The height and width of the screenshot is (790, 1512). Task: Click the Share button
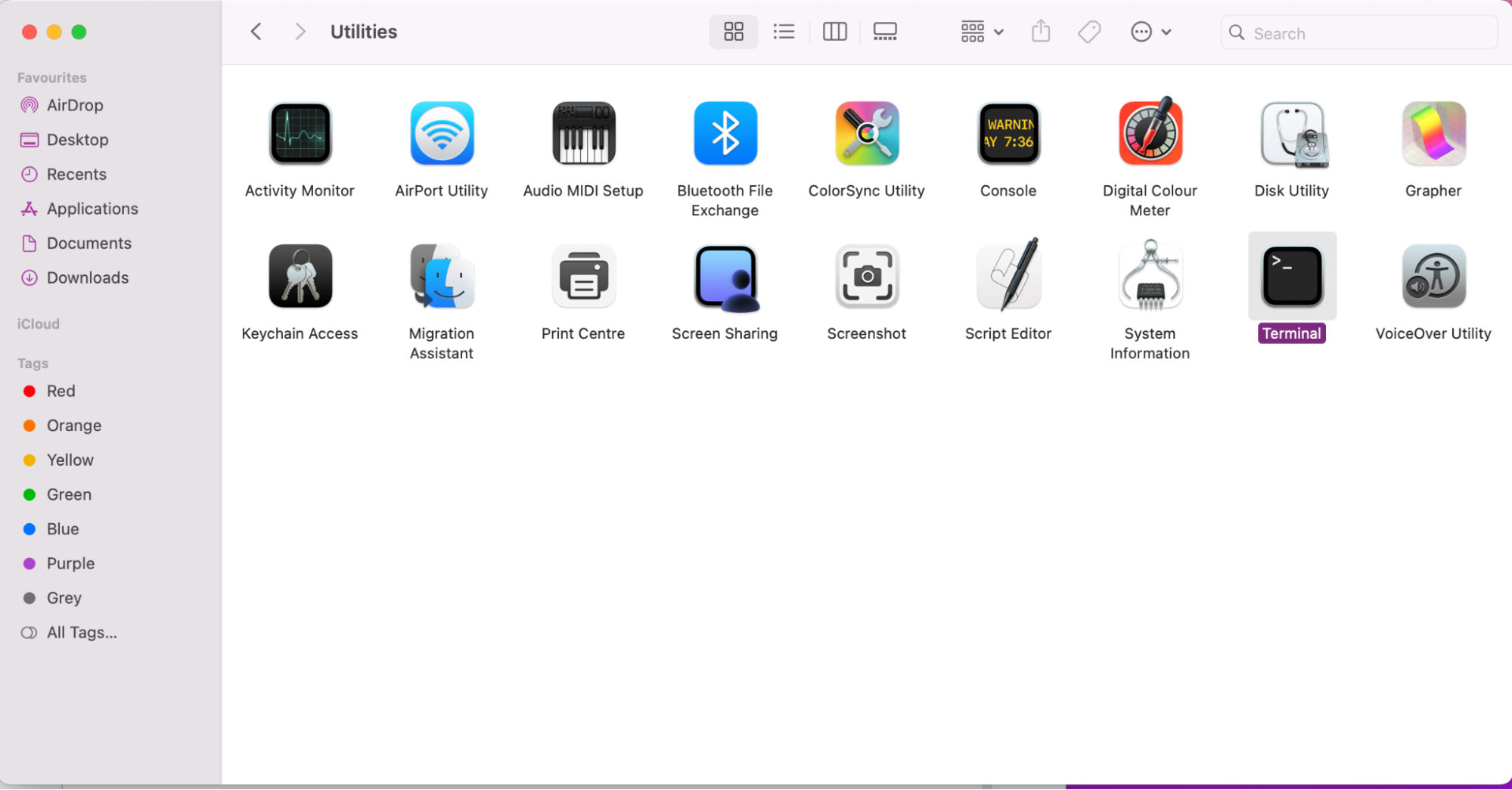point(1040,31)
